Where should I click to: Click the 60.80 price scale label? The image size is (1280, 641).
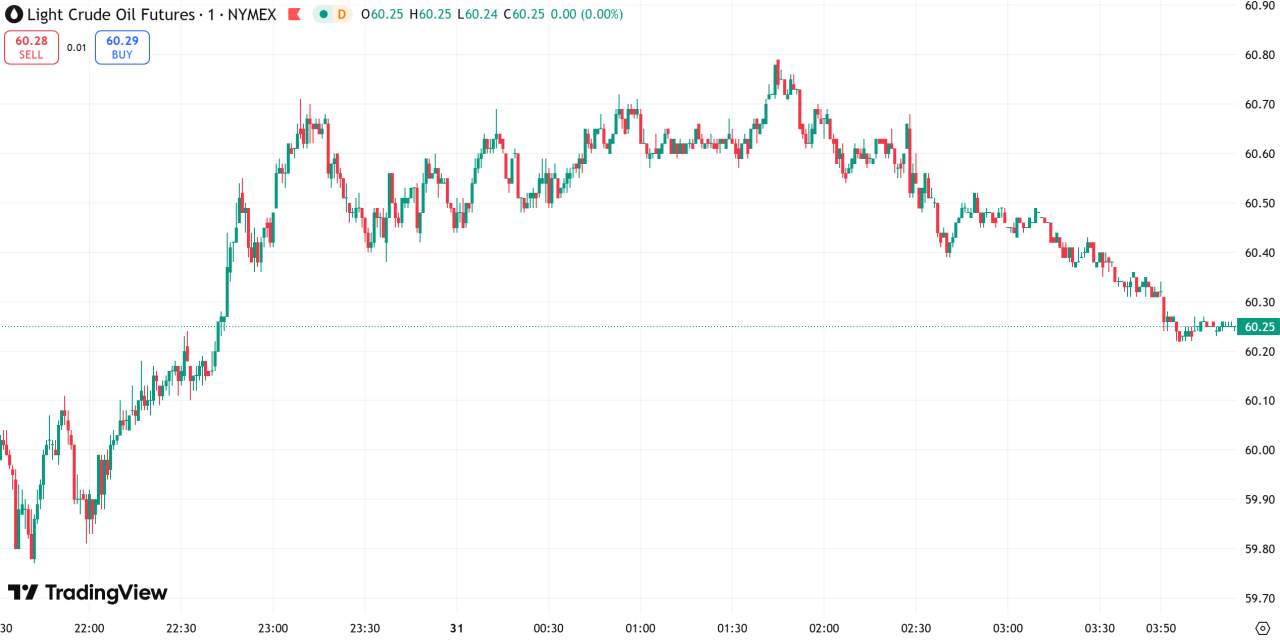[x=1259, y=55]
